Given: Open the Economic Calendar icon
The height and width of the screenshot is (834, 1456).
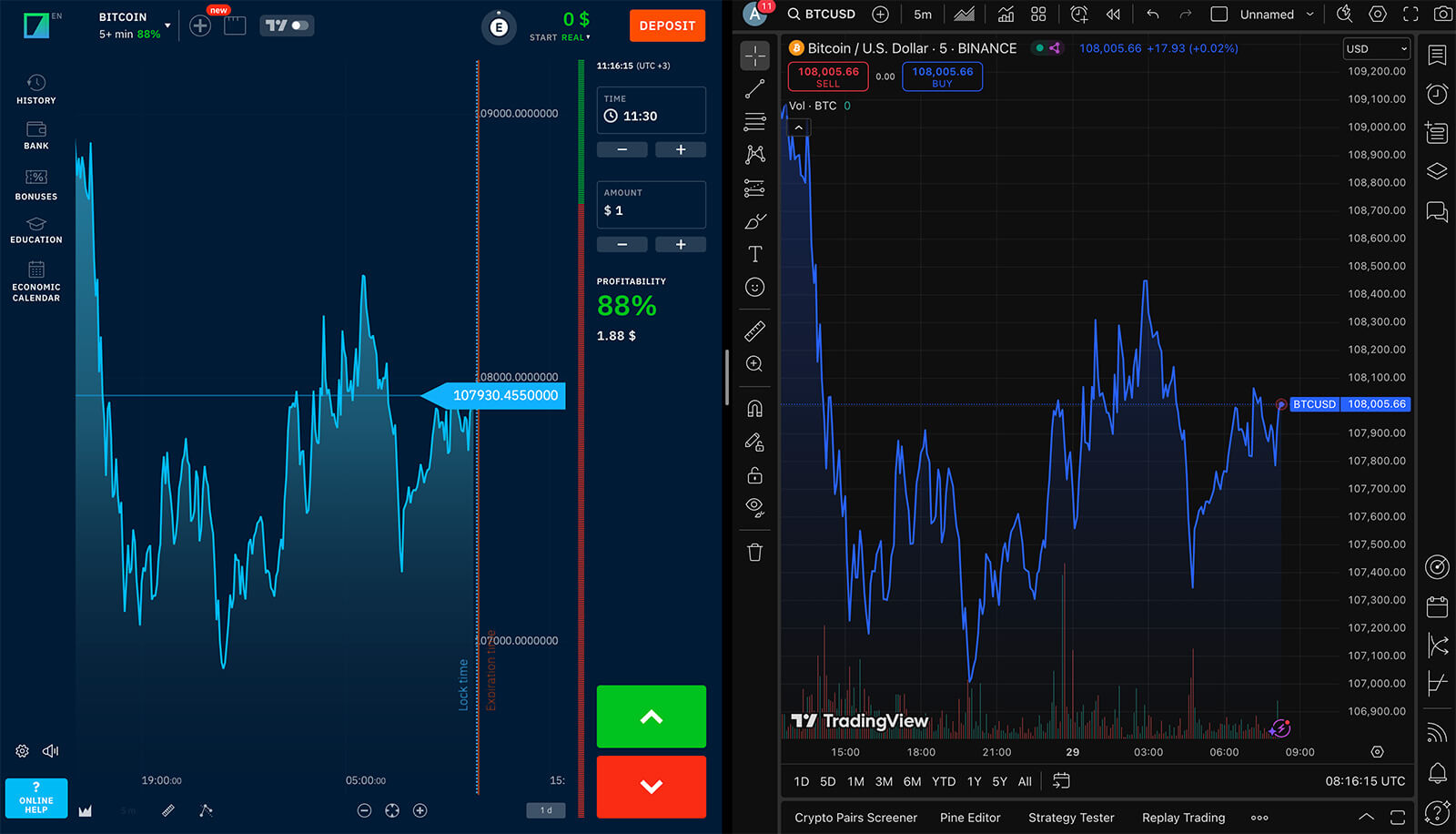Looking at the screenshot, I should click(x=36, y=280).
